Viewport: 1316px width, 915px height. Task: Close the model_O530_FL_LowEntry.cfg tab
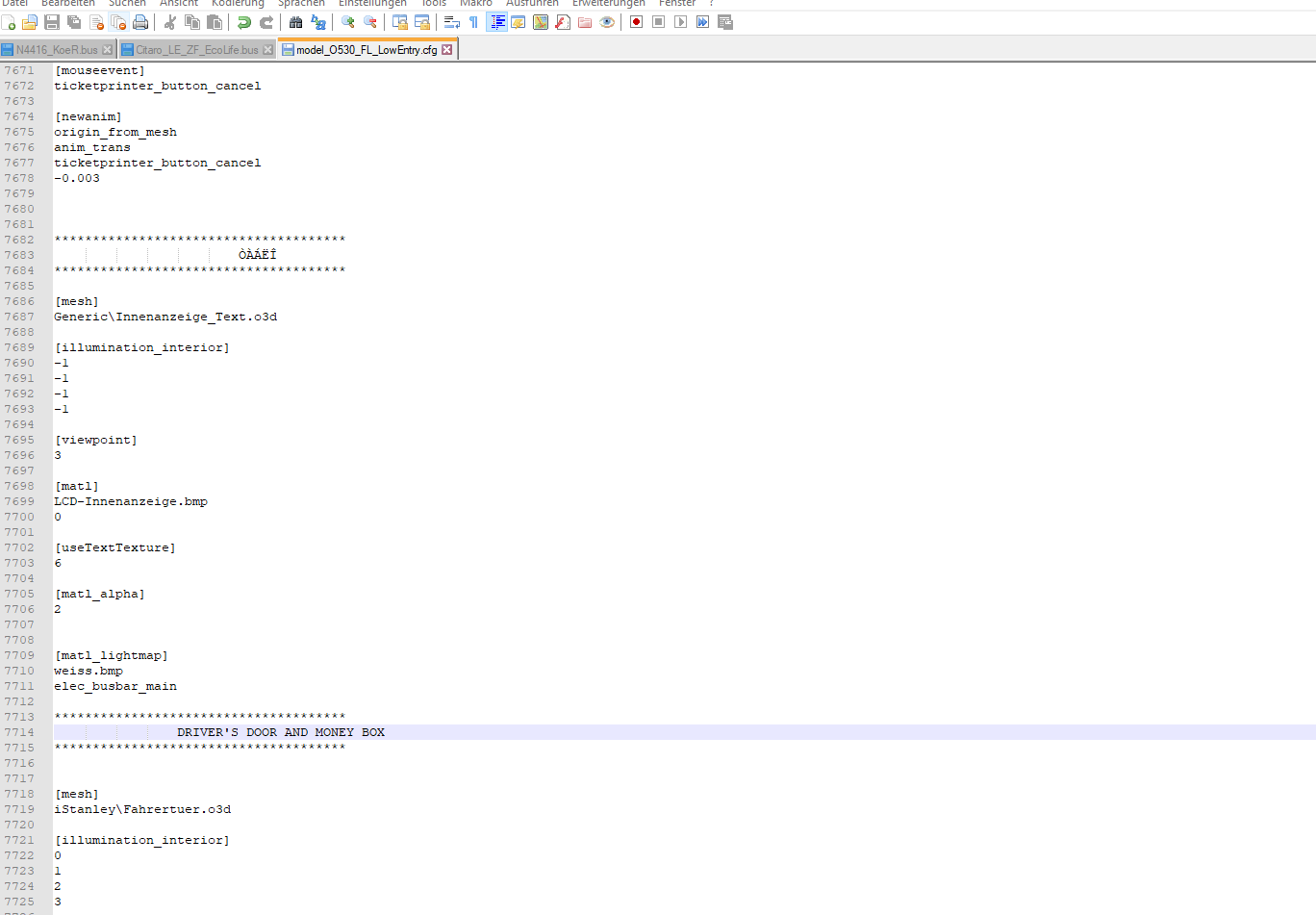(x=446, y=50)
